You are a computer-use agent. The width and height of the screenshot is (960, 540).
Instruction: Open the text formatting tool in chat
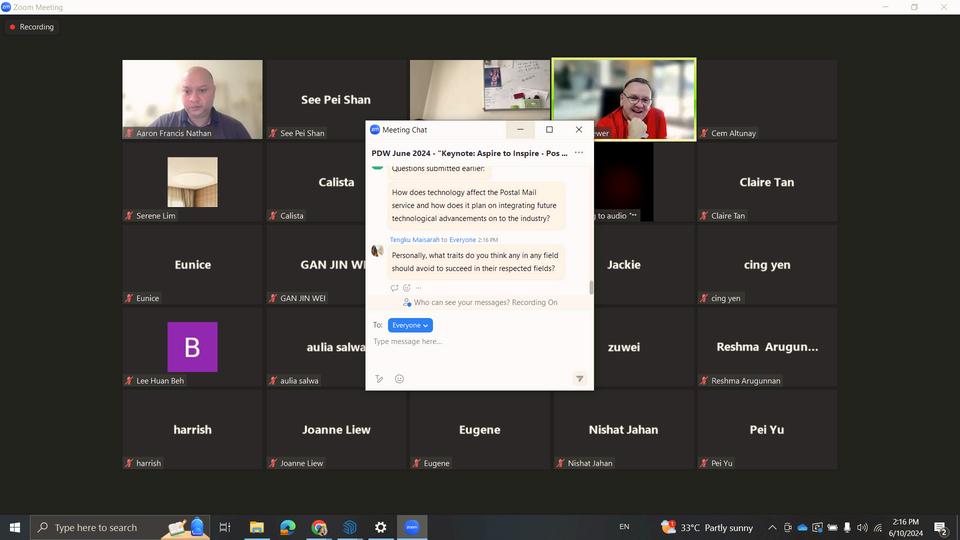[x=379, y=379]
